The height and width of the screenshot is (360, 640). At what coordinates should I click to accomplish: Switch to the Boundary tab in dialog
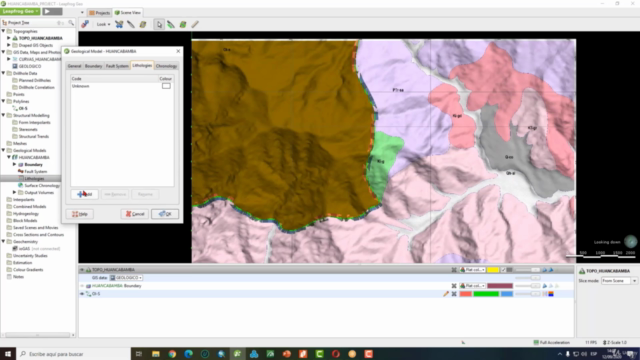click(93, 66)
